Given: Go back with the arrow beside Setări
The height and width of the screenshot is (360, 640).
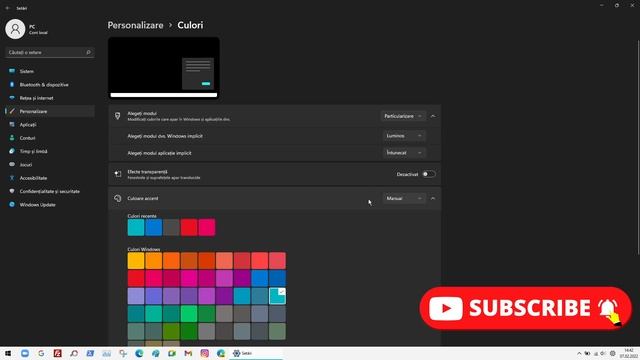Looking at the screenshot, I should (7, 8).
